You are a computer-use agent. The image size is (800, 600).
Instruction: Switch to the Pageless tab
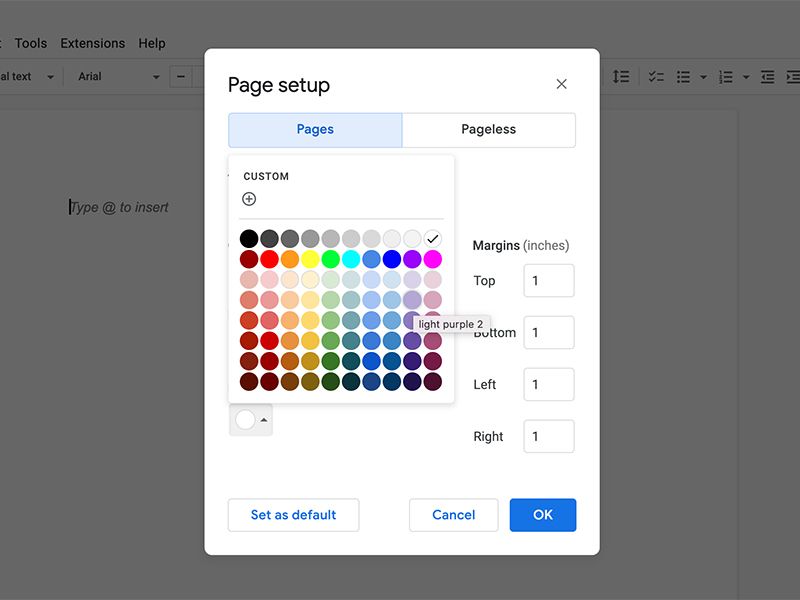pos(489,129)
